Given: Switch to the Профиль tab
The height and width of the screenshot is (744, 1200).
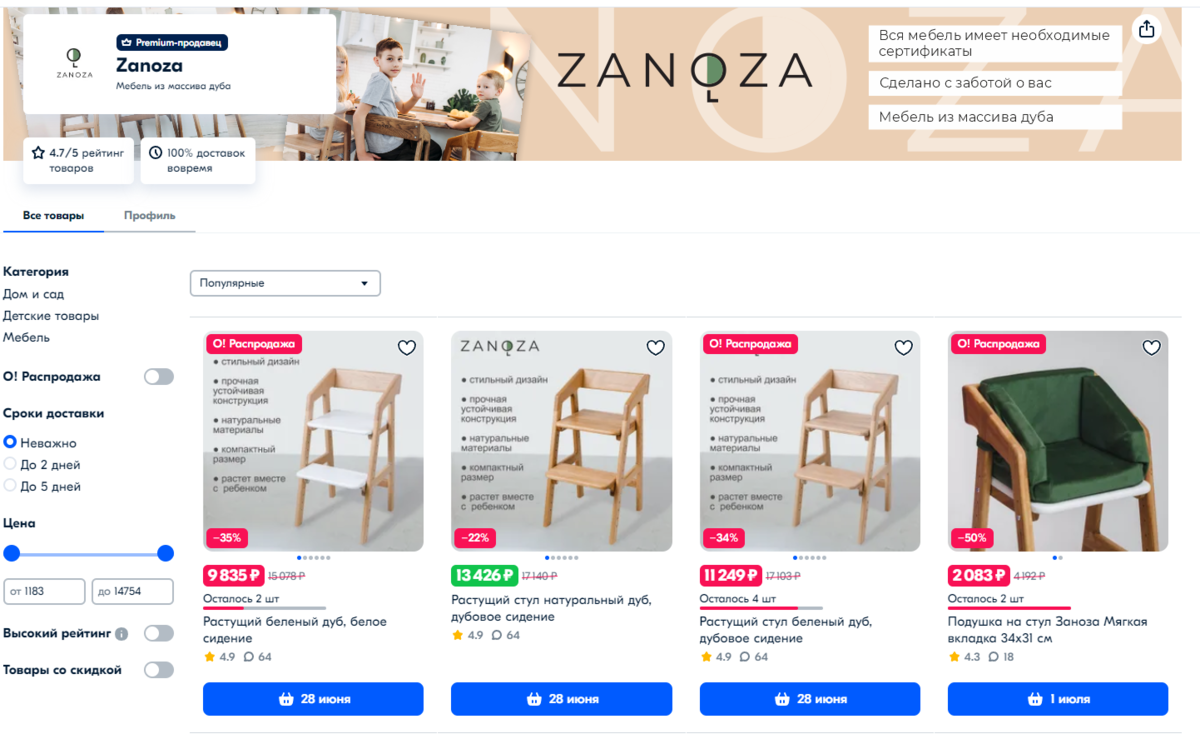Looking at the screenshot, I should (x=150, y=216).
